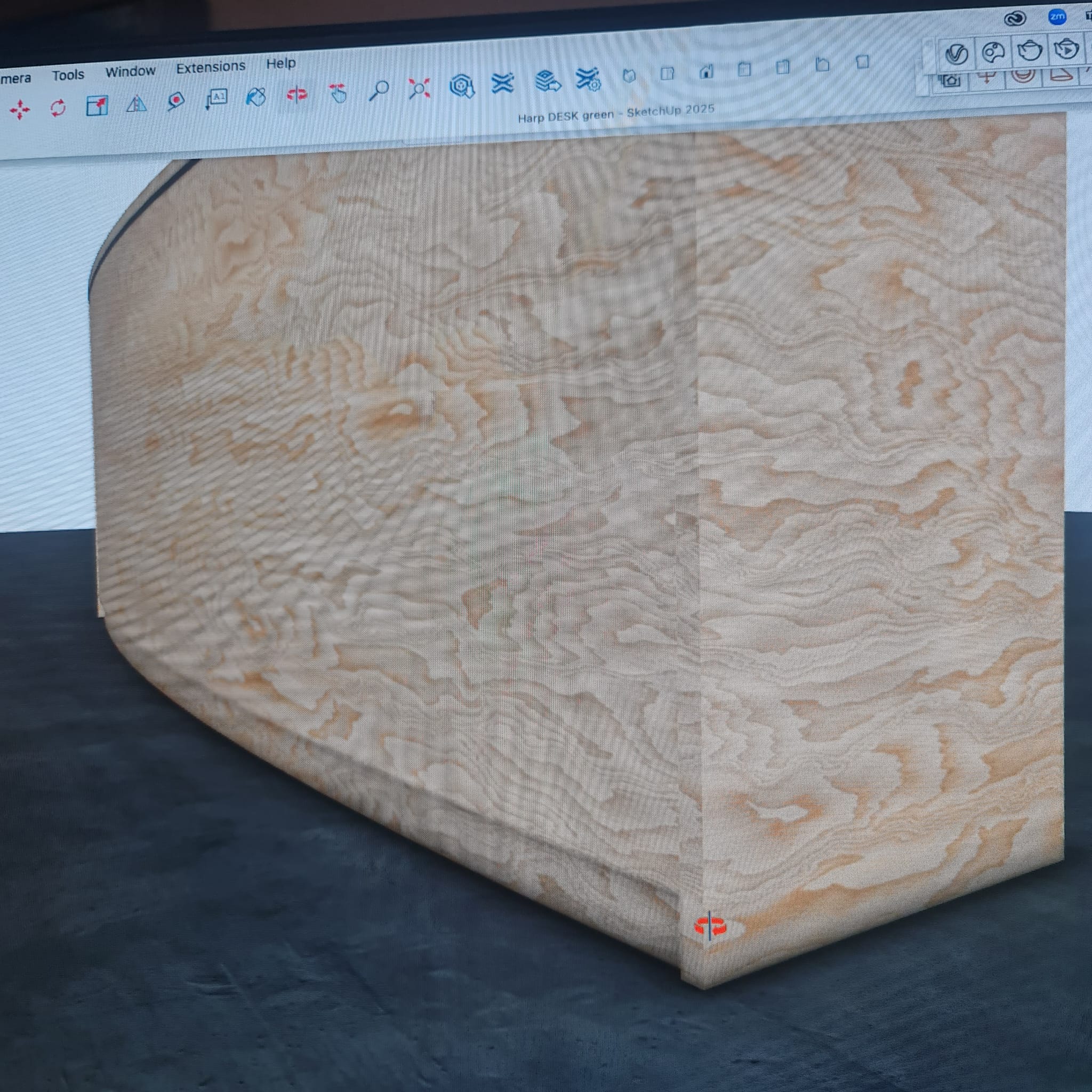Viewport: 1092px width, 1092px height.
Task: Select the Rotate tool
Action: [58, 107]
